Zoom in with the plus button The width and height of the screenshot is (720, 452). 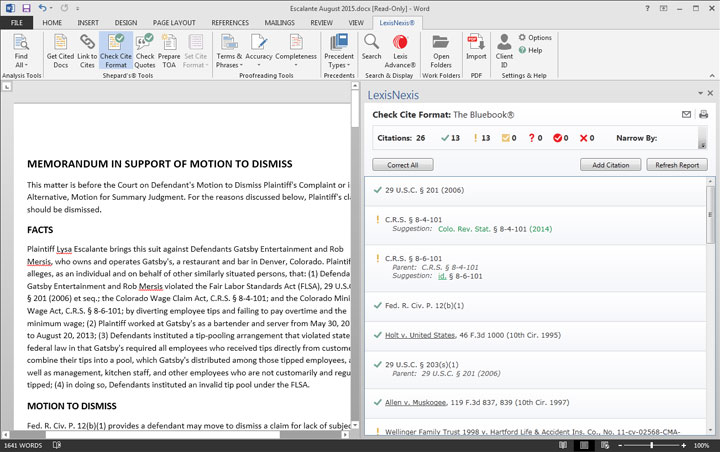(683, 445)
